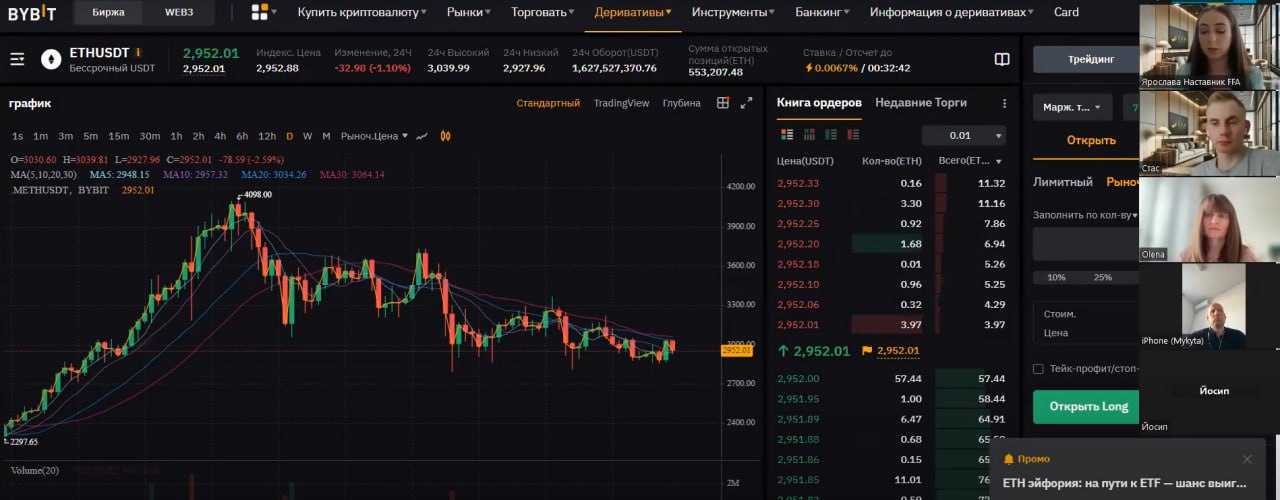Image resolution: width=1280 pixels, height=500 pixels.
Task: Expand the Торговать menu
Action: point(543,12)
